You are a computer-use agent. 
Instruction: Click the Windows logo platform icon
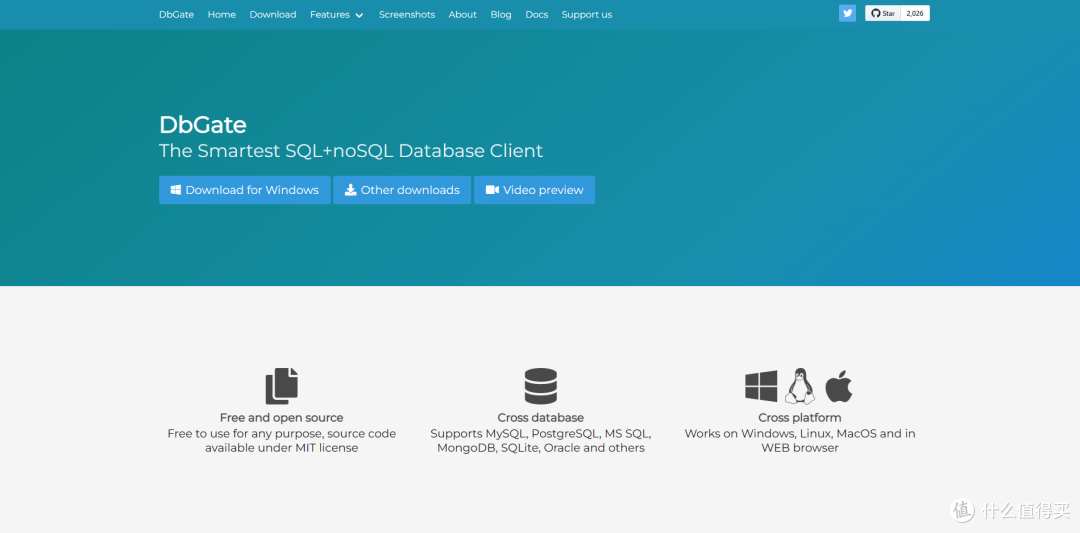(761, 386)
